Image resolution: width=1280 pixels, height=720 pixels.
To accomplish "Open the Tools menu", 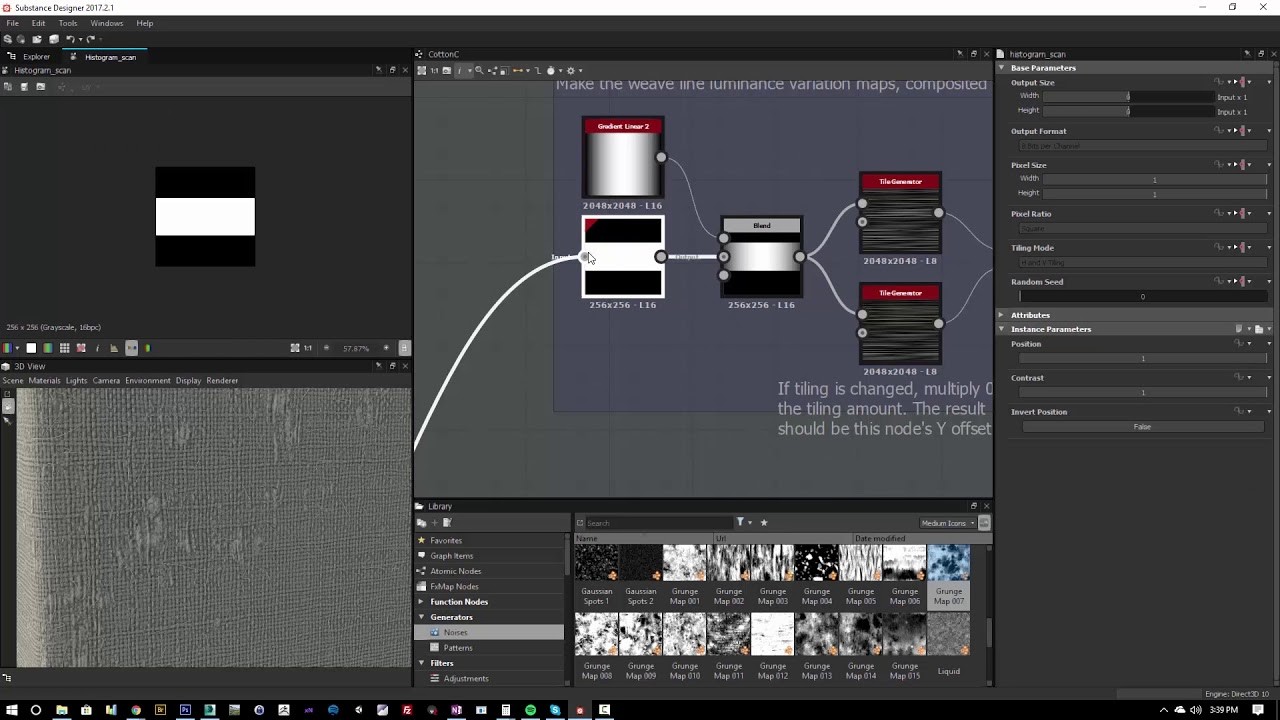I will coord(68,23).
